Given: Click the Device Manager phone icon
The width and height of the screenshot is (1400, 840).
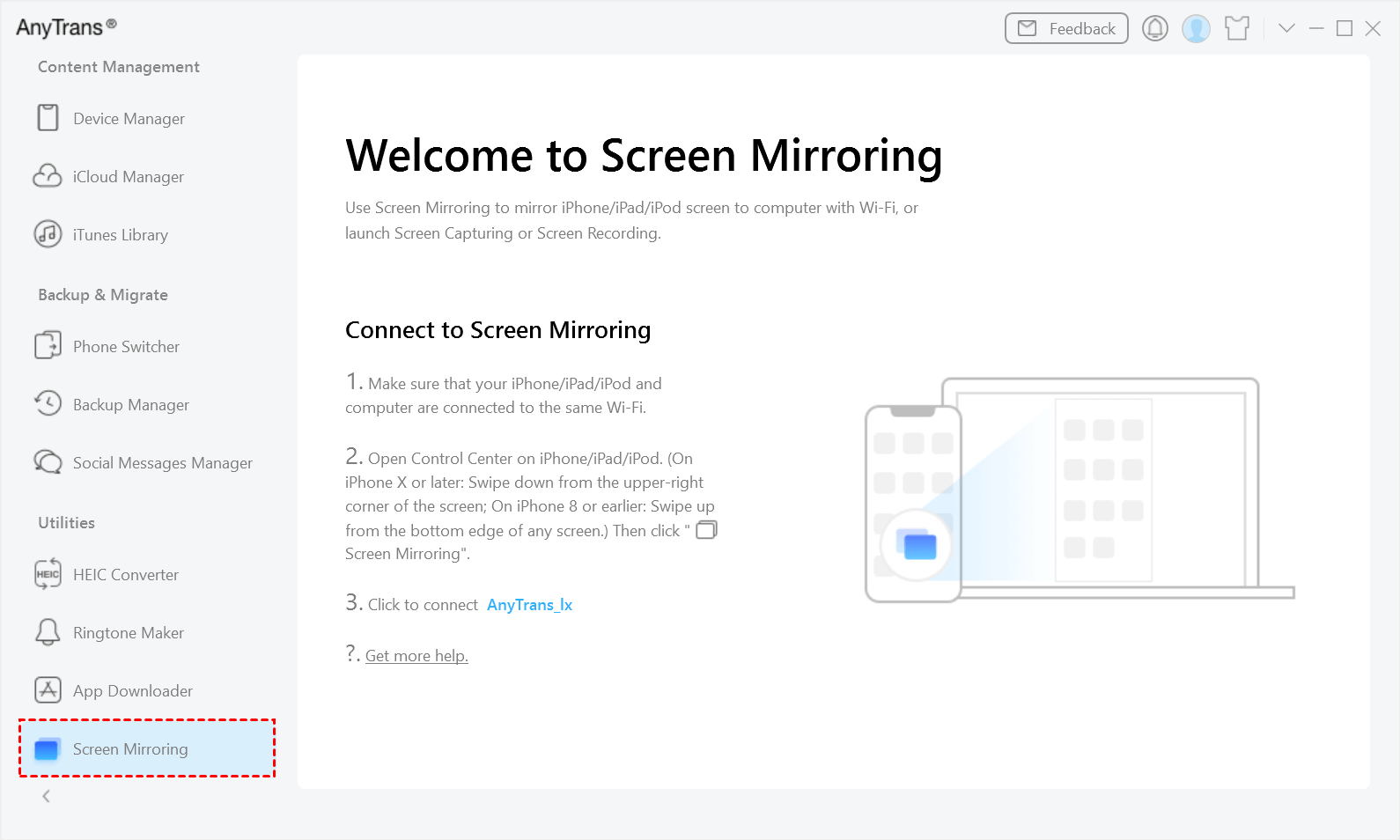Looking at the screenshot, I should 48,118.
